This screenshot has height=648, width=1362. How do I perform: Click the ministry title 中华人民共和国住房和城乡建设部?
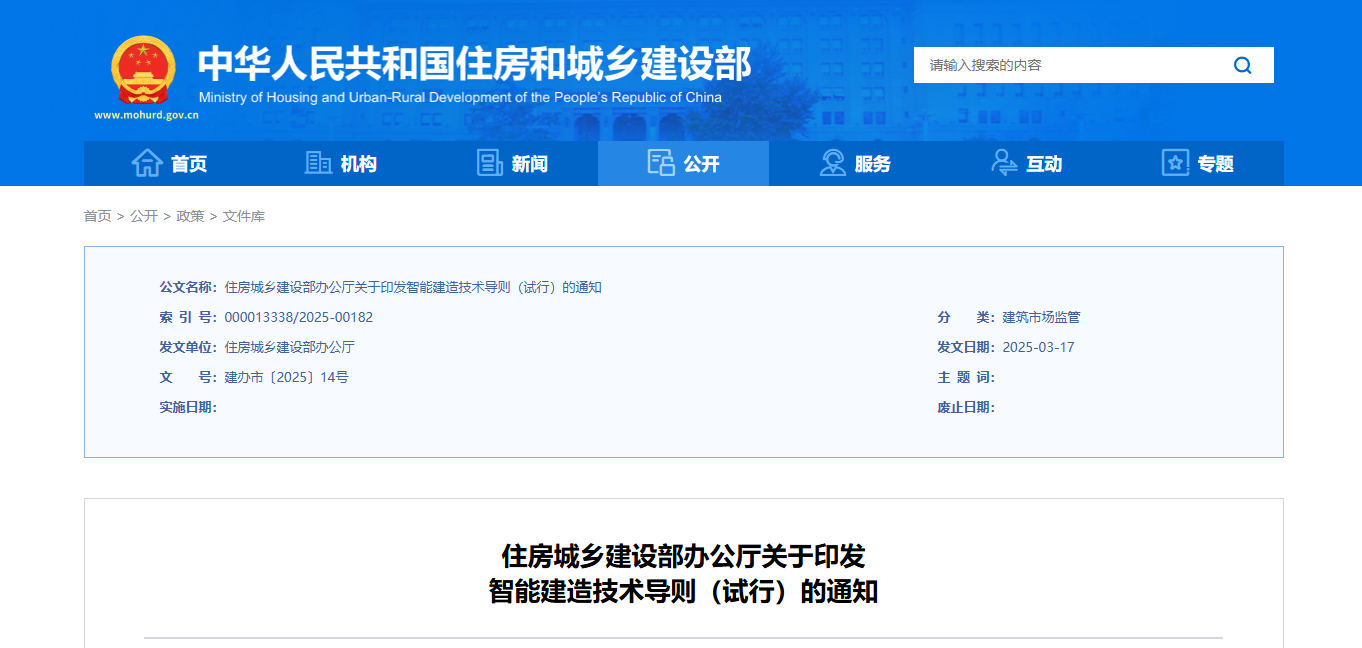pyautogui.click(x=474, y=64)
